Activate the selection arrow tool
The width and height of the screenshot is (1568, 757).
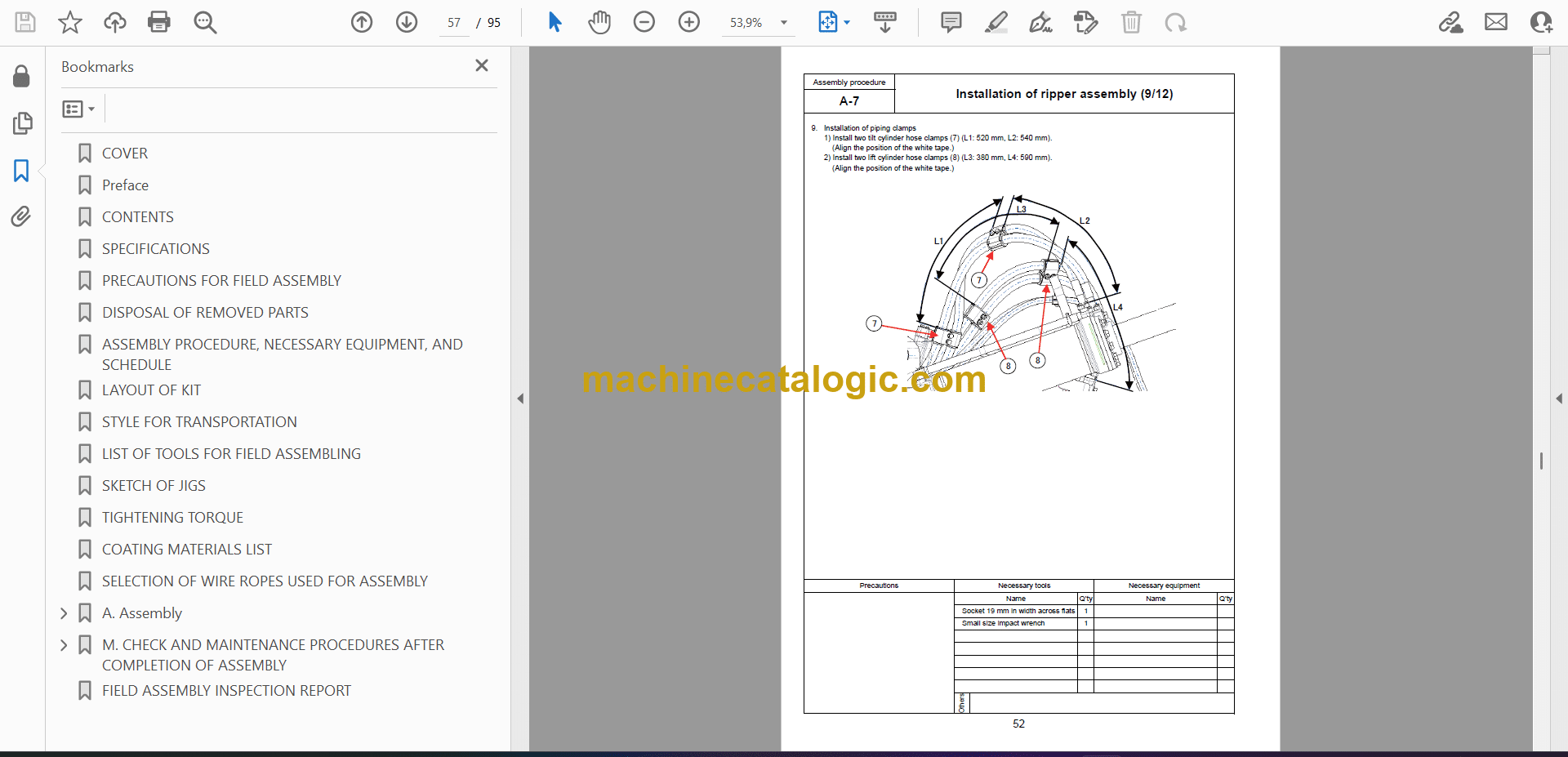(555, 22)
